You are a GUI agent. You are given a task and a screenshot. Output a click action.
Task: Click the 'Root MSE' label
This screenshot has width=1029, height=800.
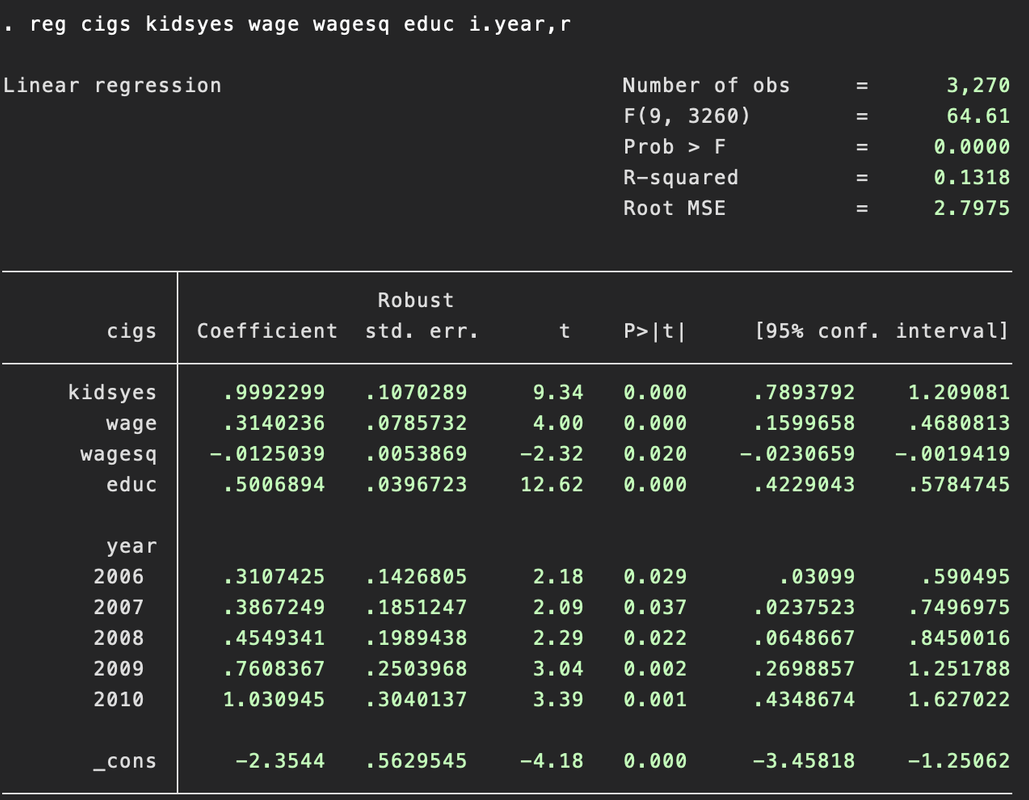[x=675, y=209]
